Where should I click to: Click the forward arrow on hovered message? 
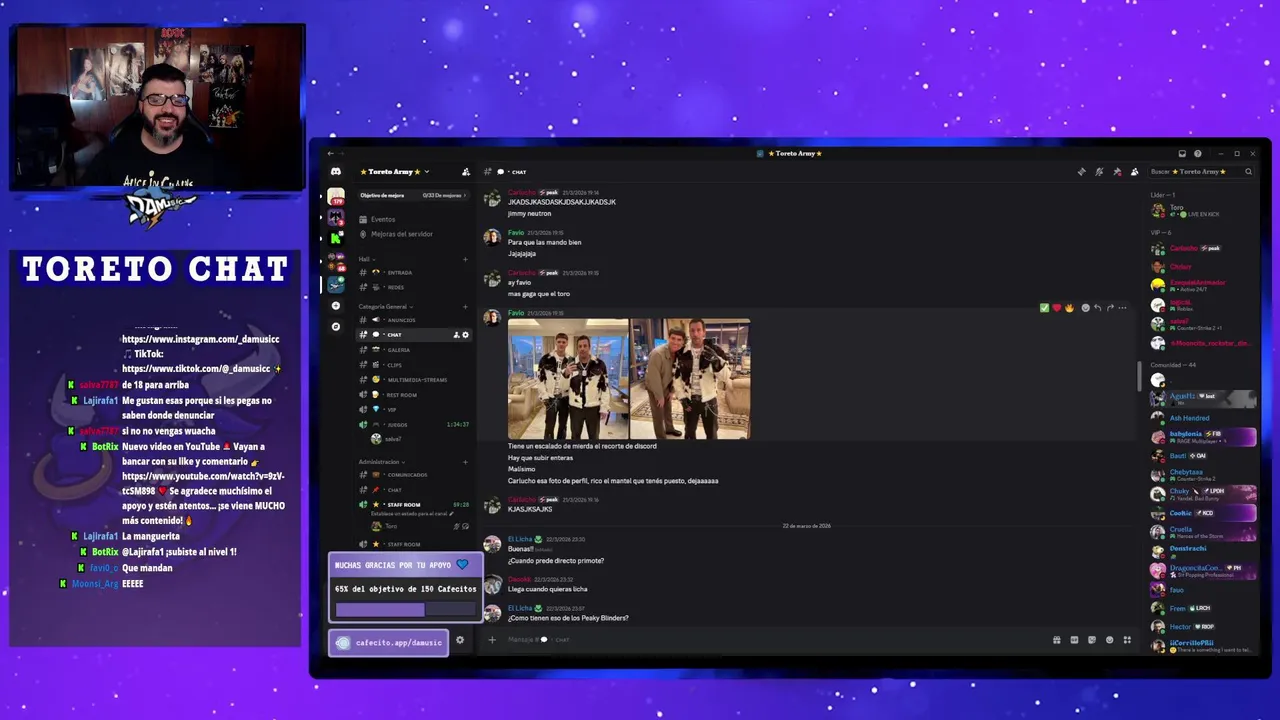(1110, 308)
